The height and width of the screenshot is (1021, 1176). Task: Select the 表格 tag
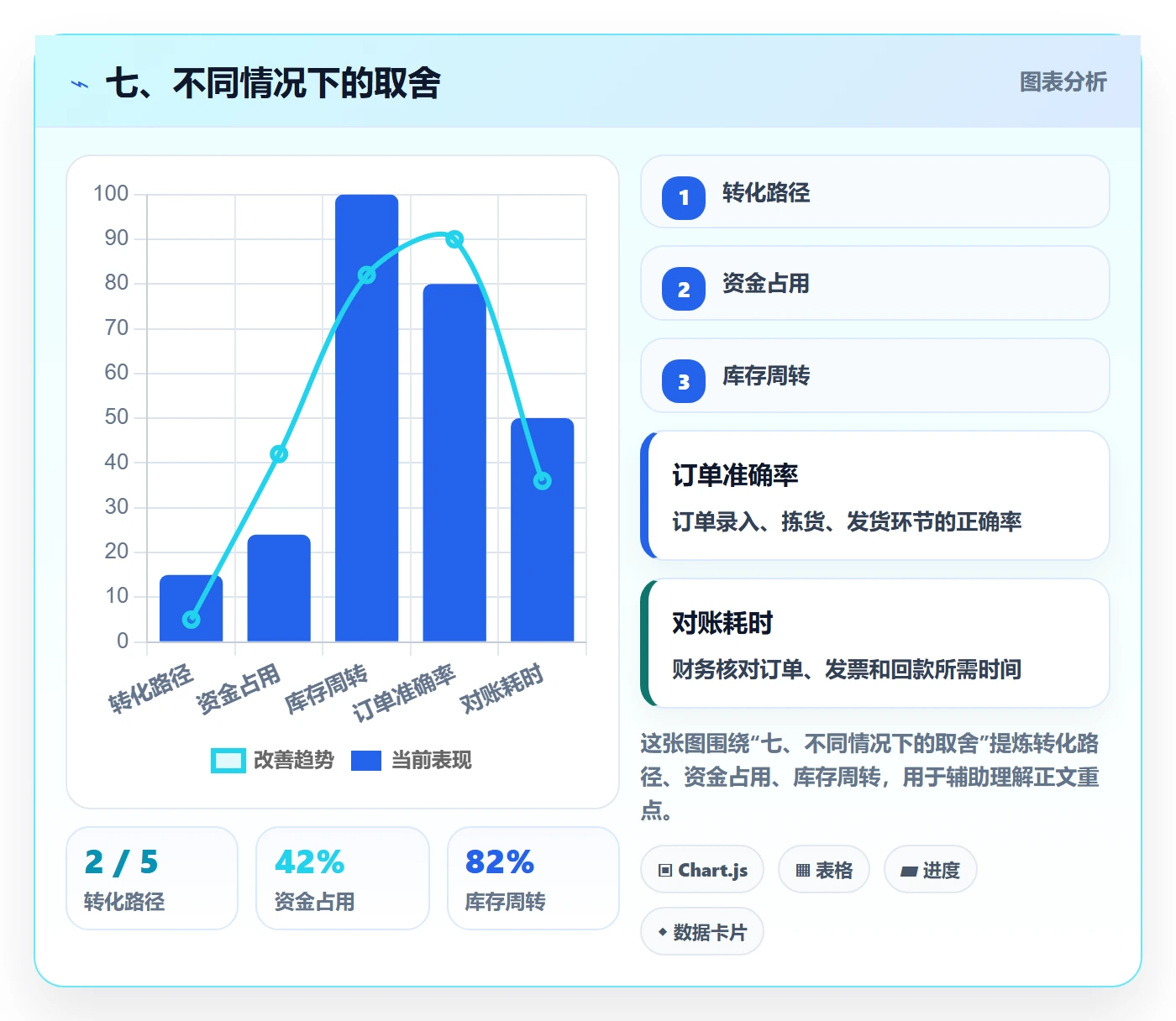824,870
